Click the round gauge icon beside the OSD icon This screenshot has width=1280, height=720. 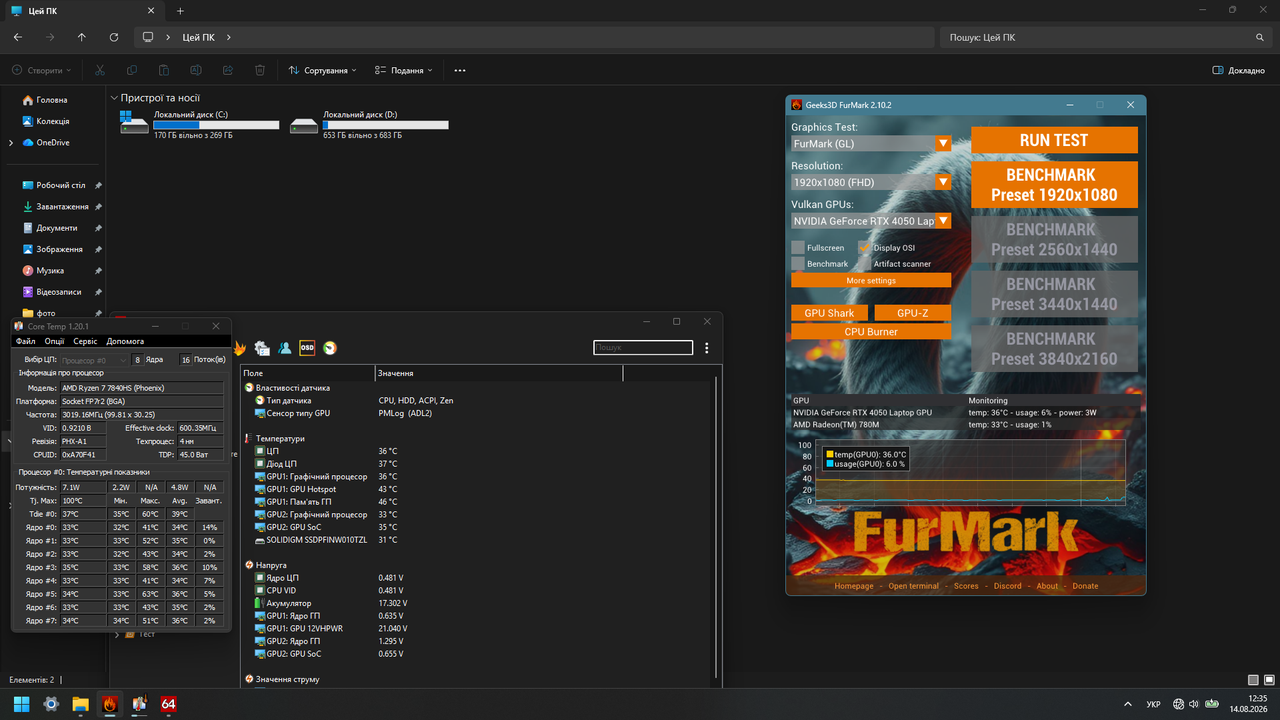330,348
